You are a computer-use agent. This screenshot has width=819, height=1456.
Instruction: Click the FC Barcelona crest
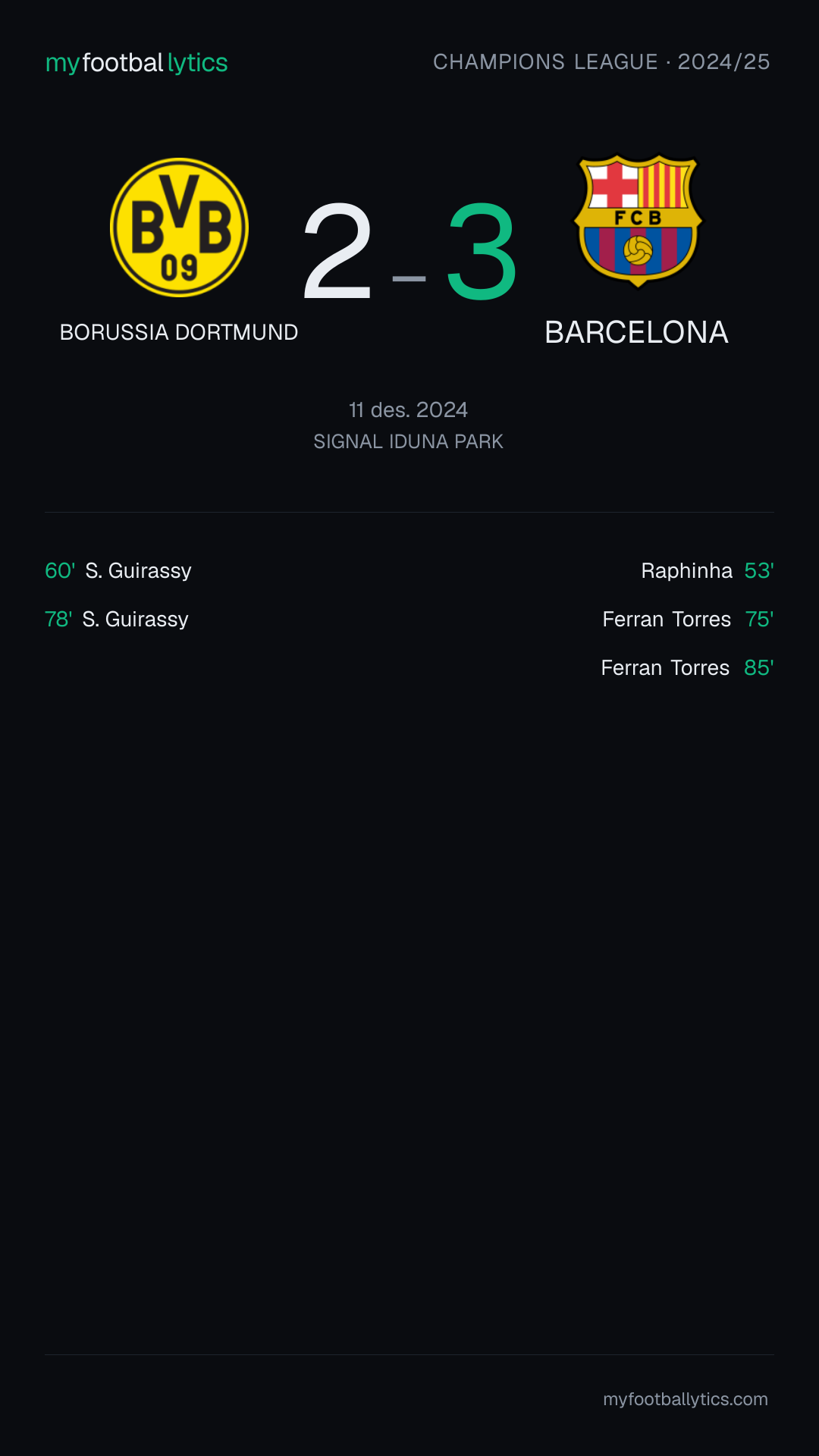638,221
